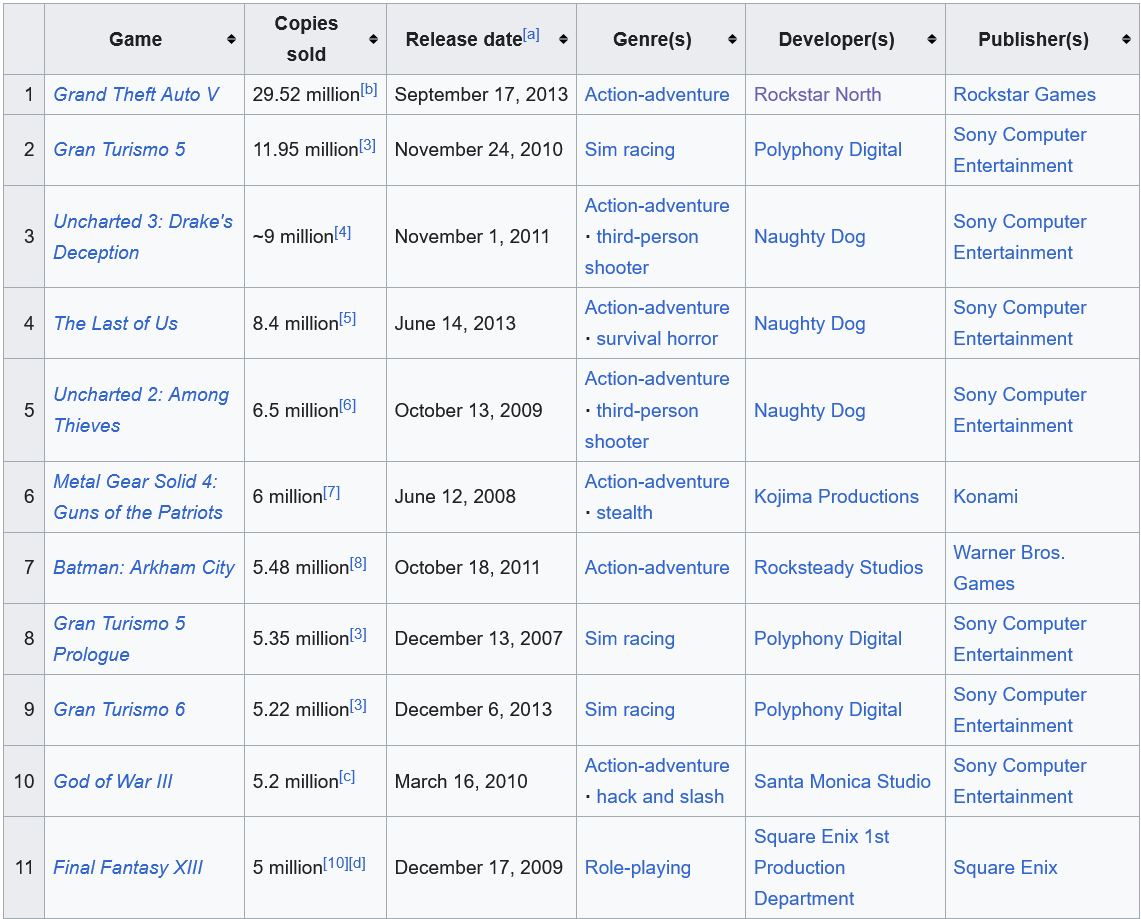Sort by Release date arrows

563,39
